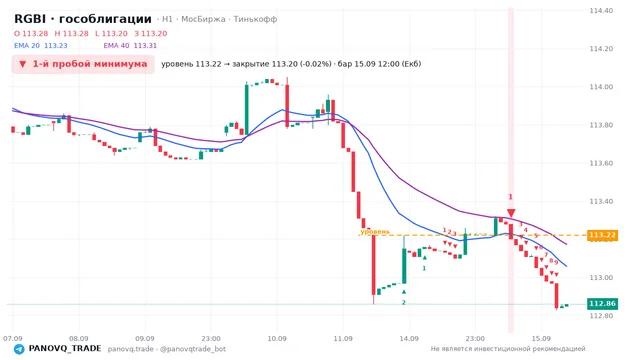Click the 112.80 price axis label
Screen dimensions: 640x360
click(601, 316)
